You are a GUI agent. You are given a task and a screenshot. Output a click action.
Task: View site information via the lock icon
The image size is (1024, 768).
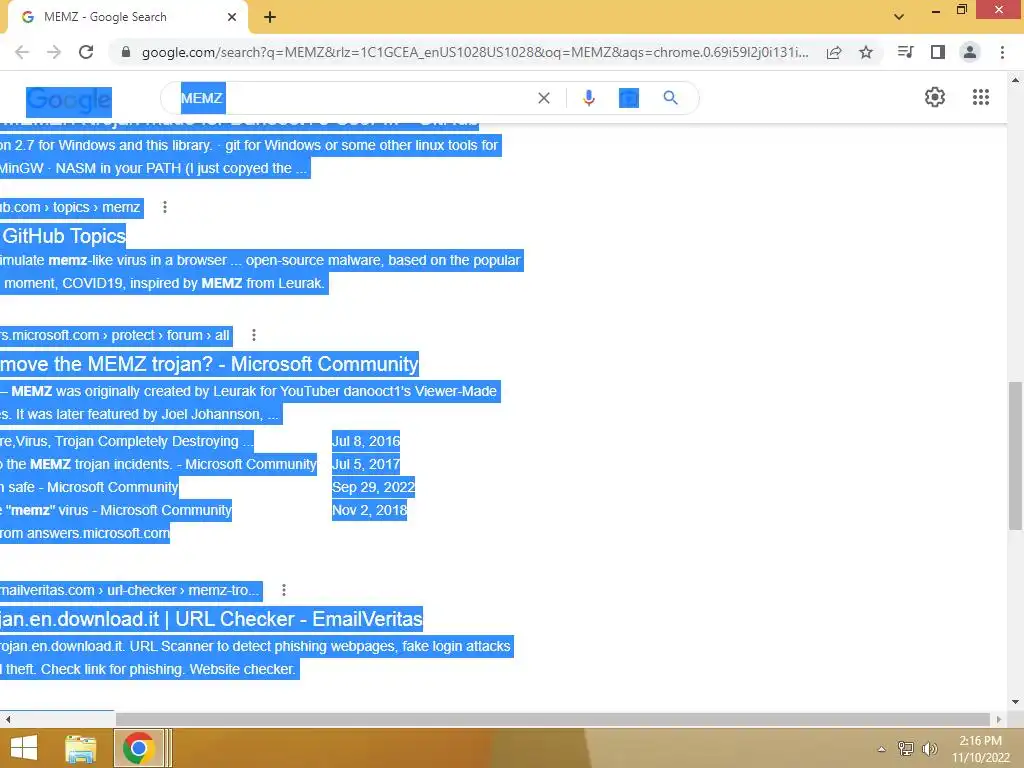pos(126,52)
